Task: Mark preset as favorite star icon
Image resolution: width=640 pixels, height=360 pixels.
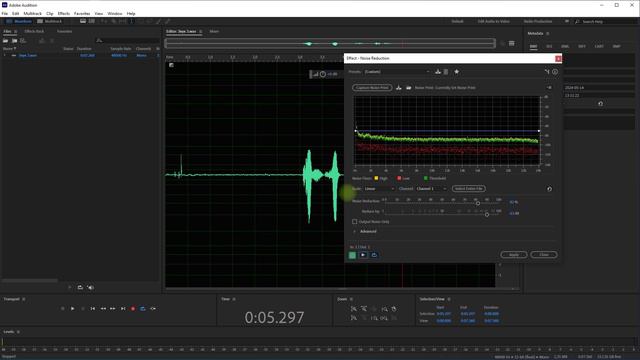Action: [457, 72]
